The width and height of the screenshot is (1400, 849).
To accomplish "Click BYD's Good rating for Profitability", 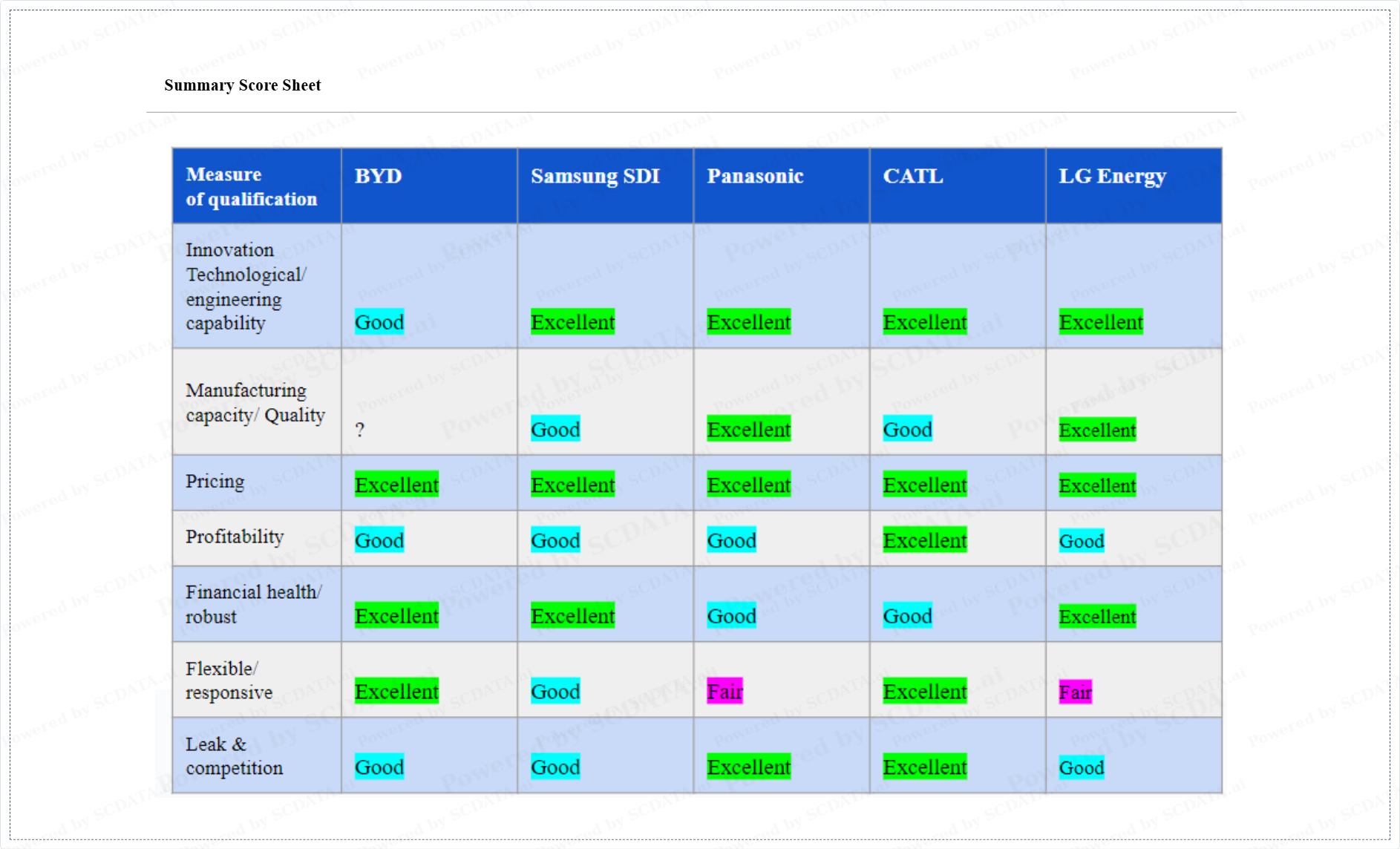I will click(x=379, y=540).
